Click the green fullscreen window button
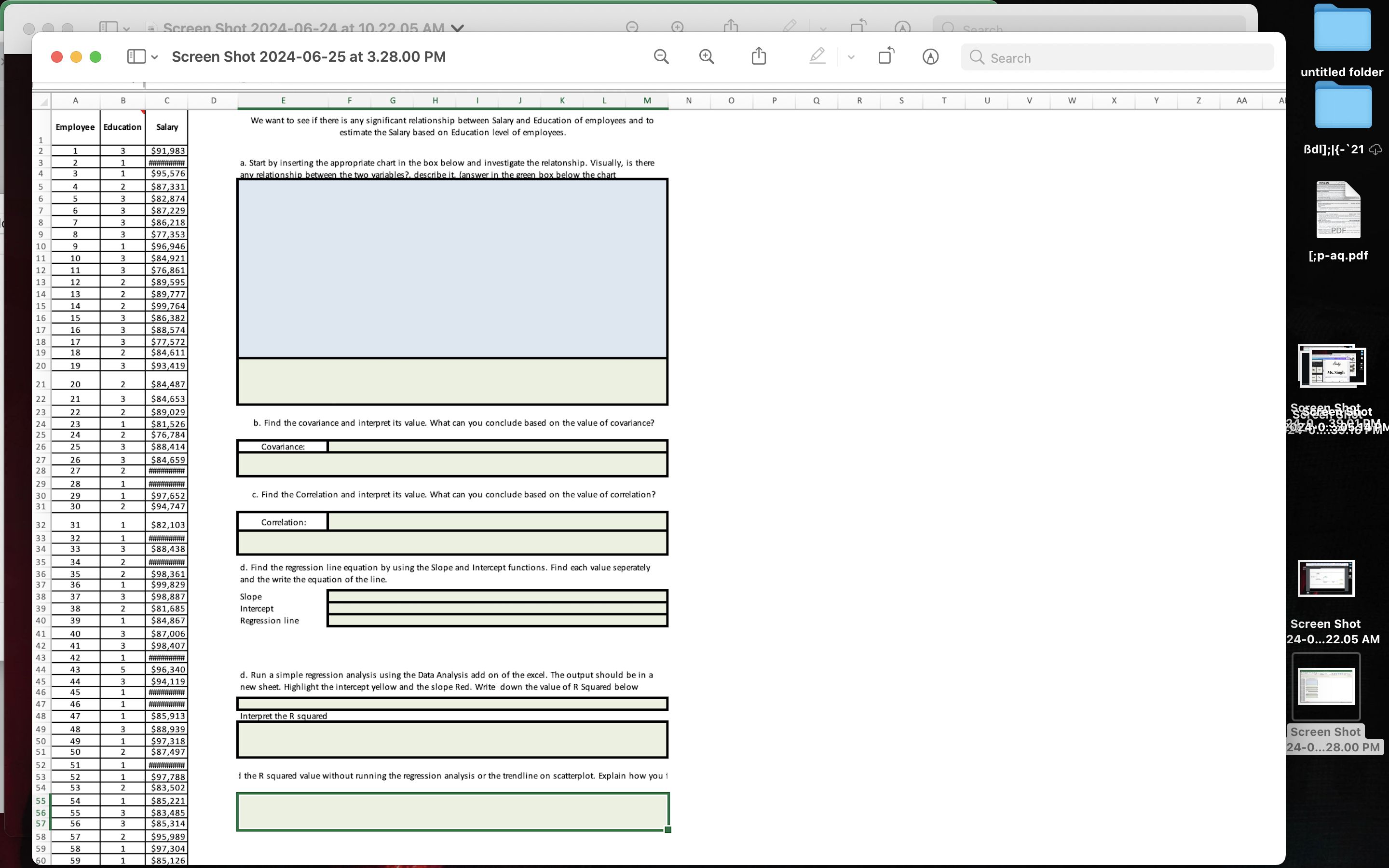 [96, 57]
